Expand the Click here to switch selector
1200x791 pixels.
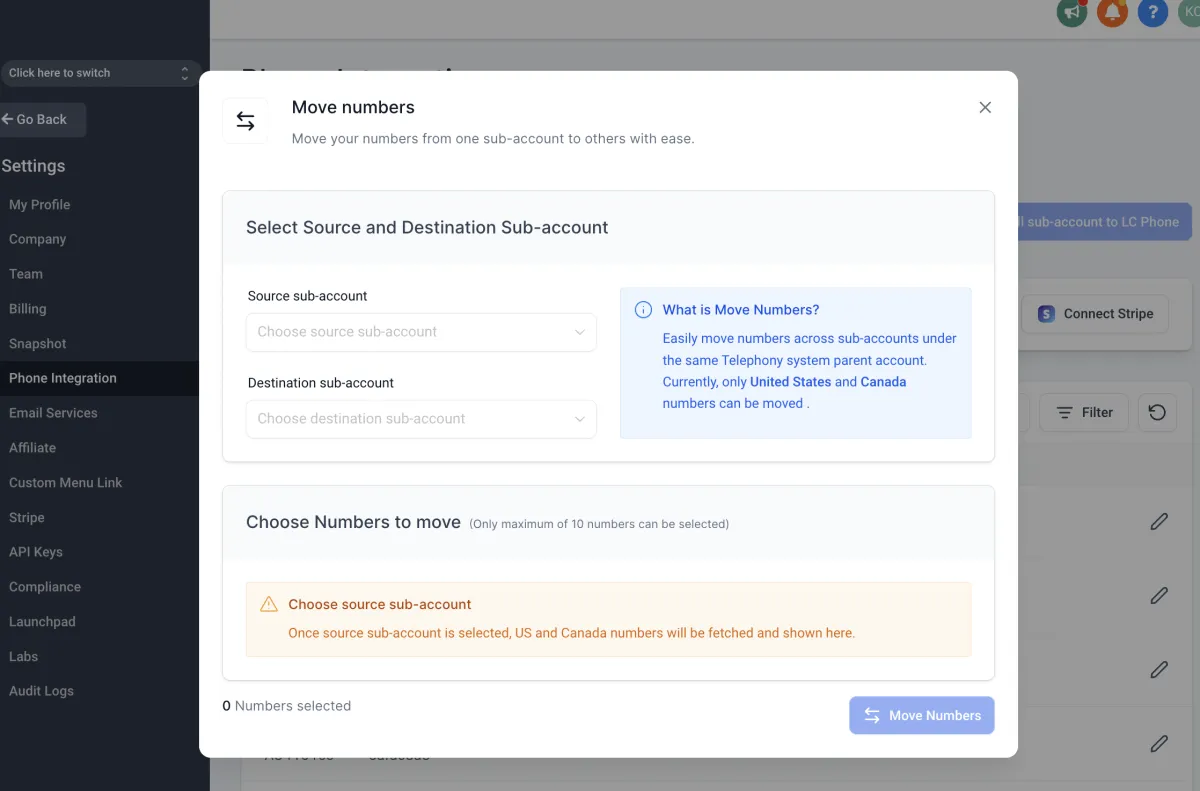pos(100,73)
